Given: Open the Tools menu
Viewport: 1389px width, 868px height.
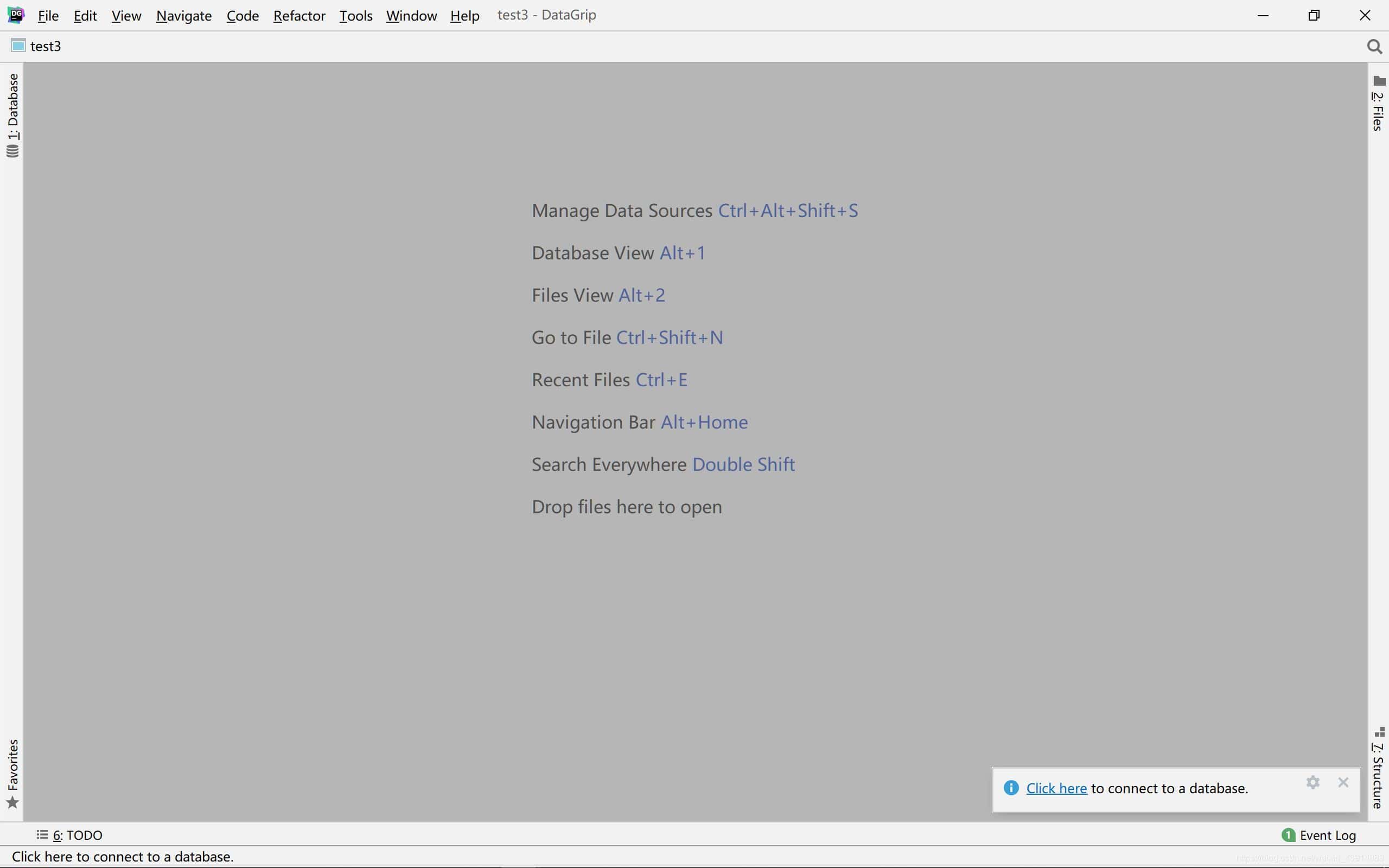Looking at the screenshot, I should [355, 16].
